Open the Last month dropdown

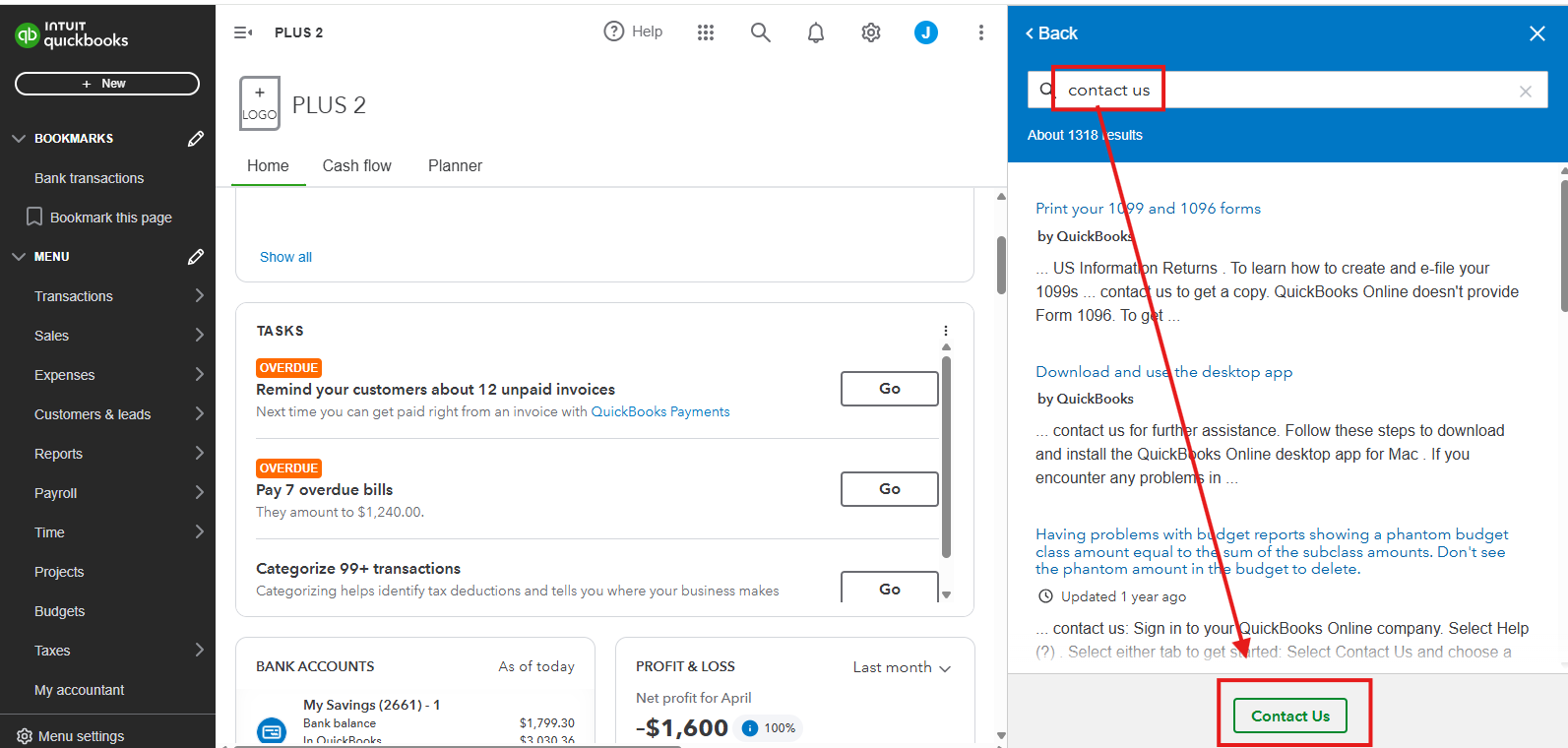coord(902,667)
